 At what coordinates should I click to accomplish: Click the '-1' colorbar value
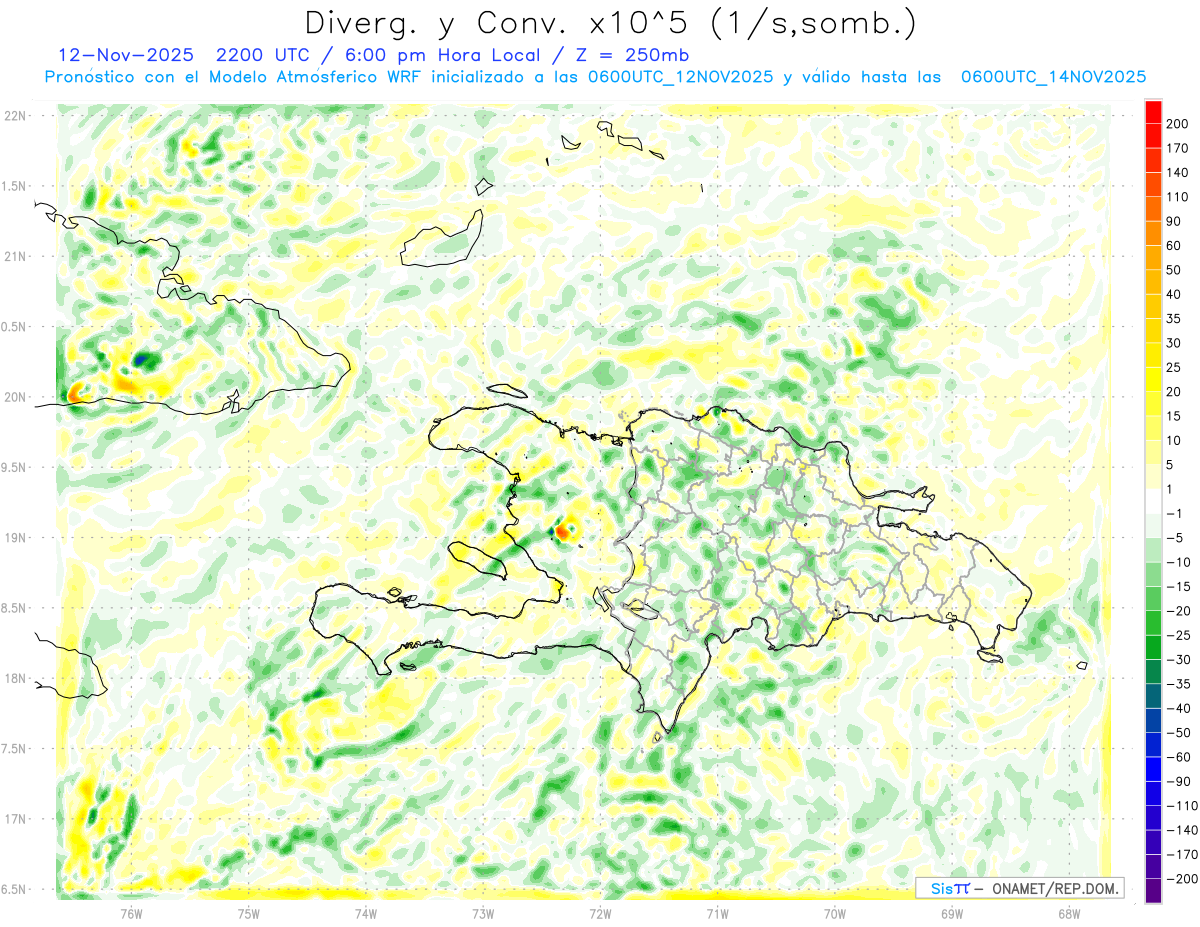point(1175,514)
